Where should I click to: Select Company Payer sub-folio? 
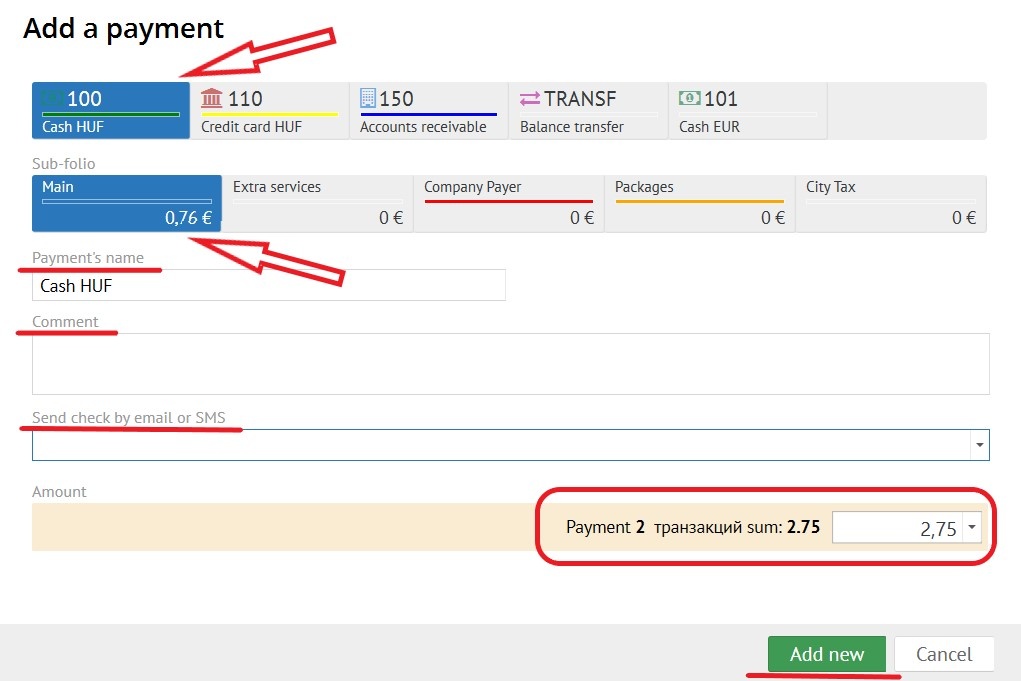coord(508,203)
